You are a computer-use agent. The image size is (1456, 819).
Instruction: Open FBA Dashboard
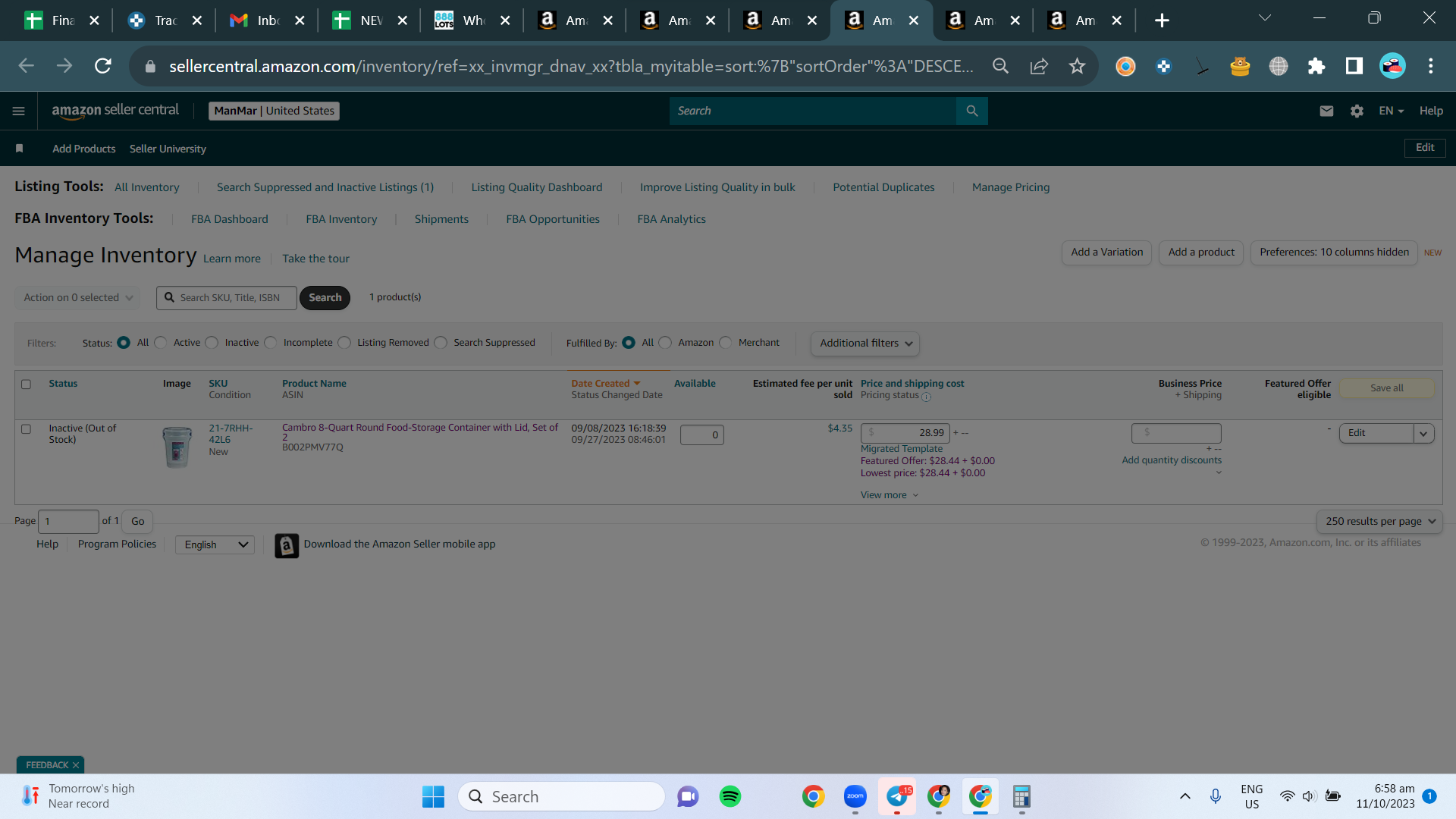(230, 219)
